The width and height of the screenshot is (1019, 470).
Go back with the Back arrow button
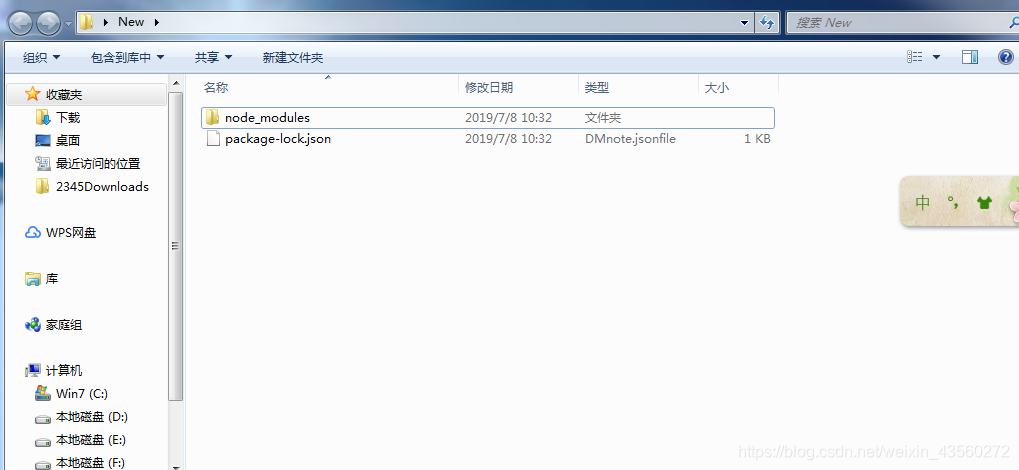[x=20, y=23]
